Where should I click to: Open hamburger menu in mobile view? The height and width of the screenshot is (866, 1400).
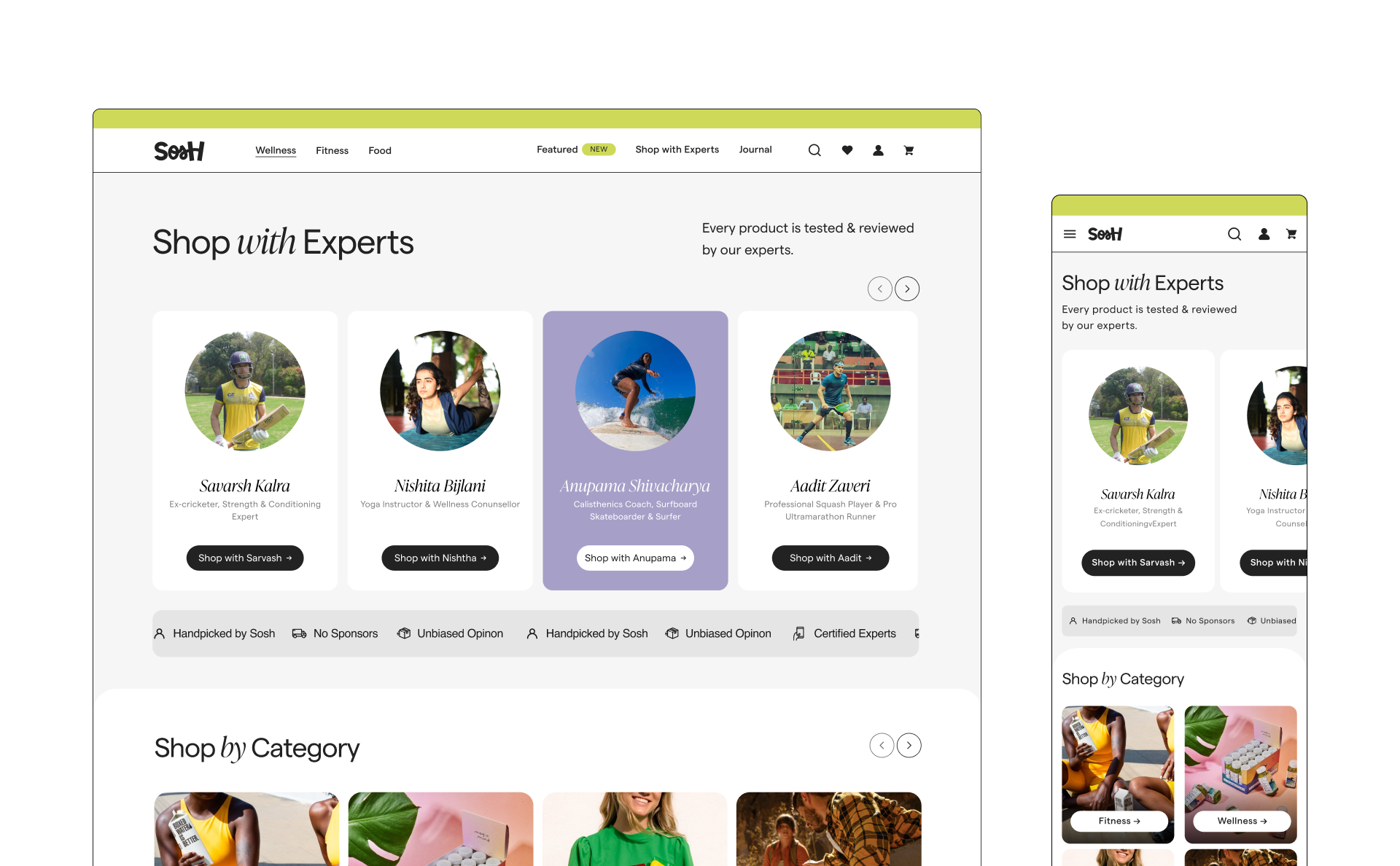(1070, 234)
